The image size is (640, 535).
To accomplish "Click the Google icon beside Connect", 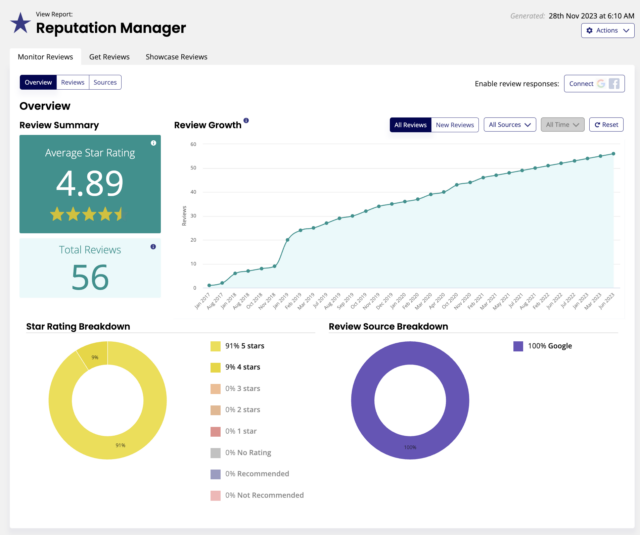I will point(601,84).
